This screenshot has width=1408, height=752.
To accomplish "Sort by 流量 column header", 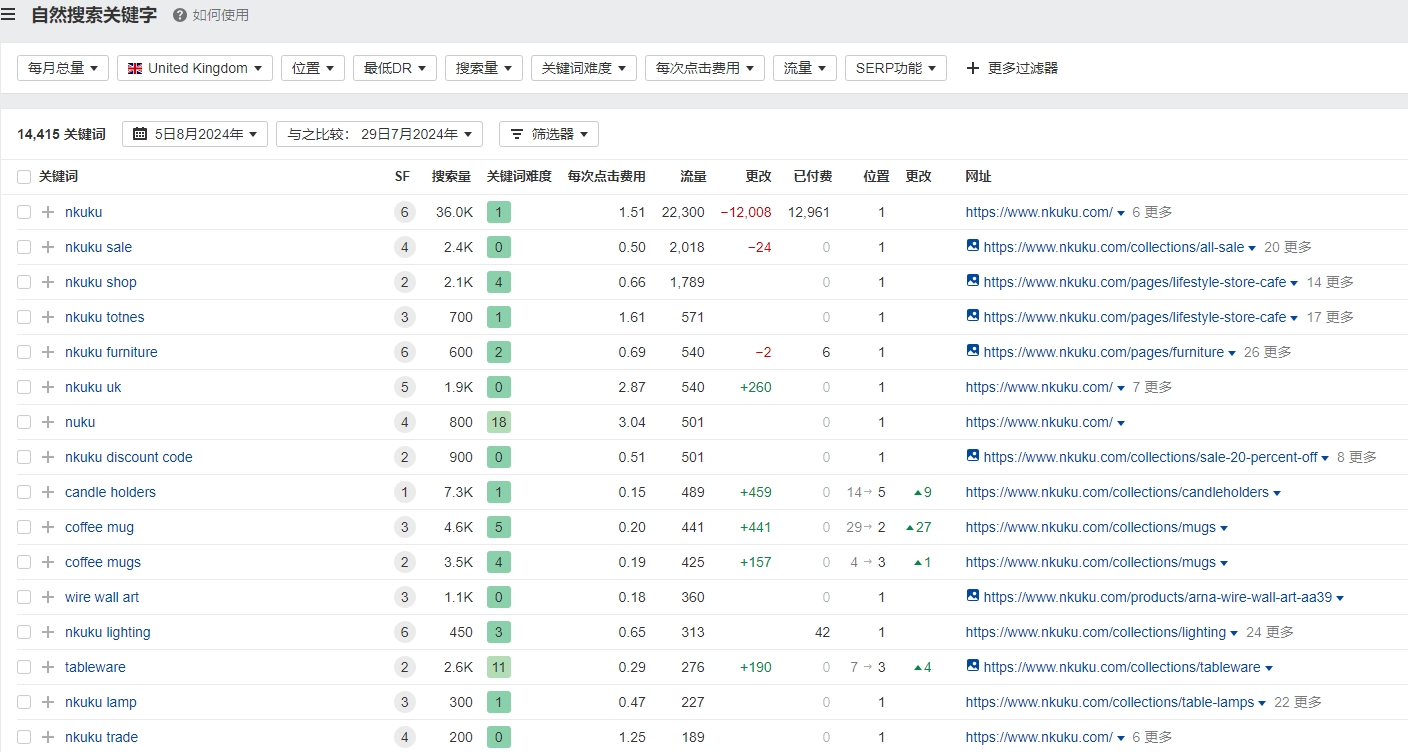I will [694, 176].
